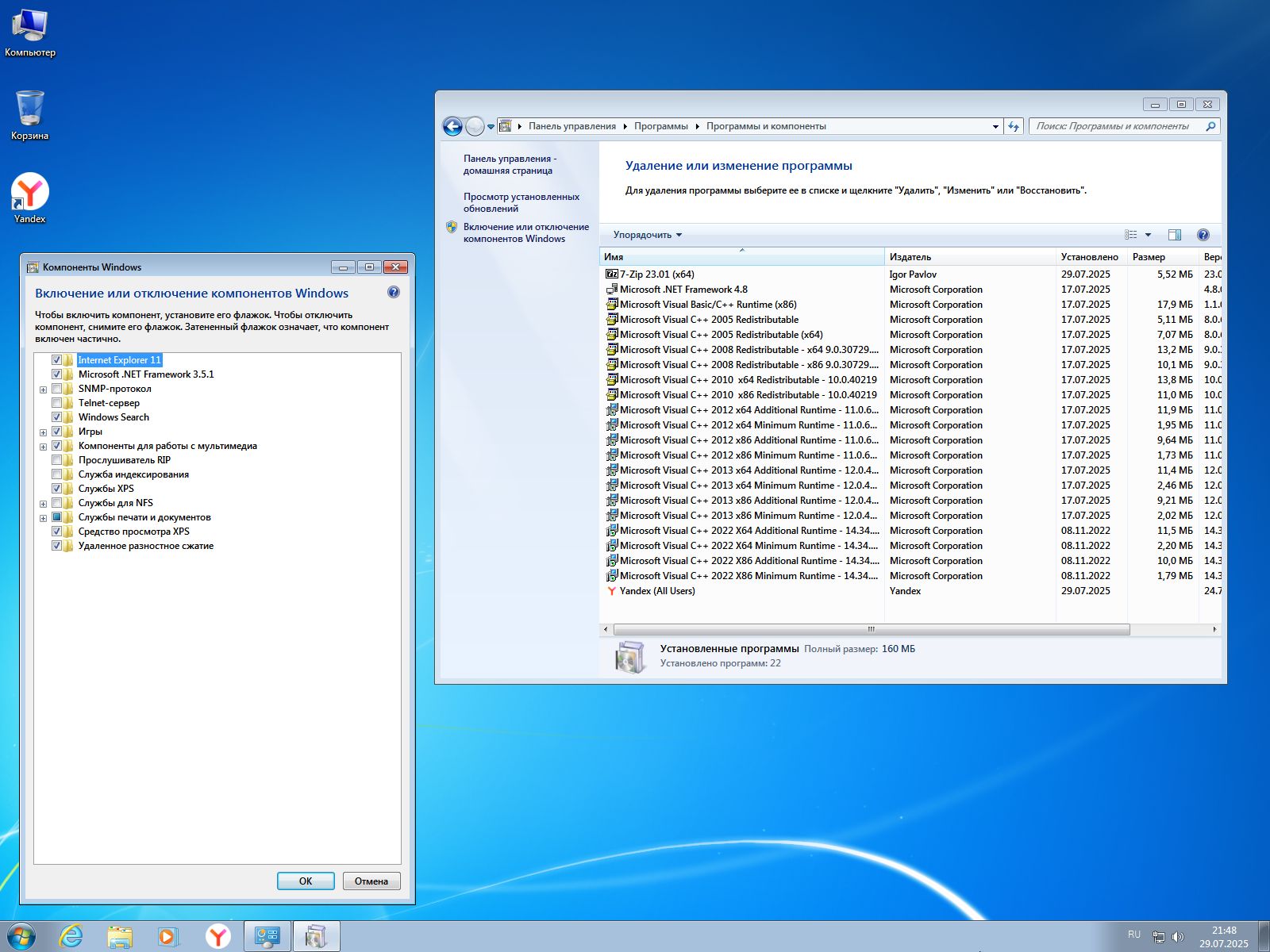Open the Explorer folder taskbar icon

(120, 936)
